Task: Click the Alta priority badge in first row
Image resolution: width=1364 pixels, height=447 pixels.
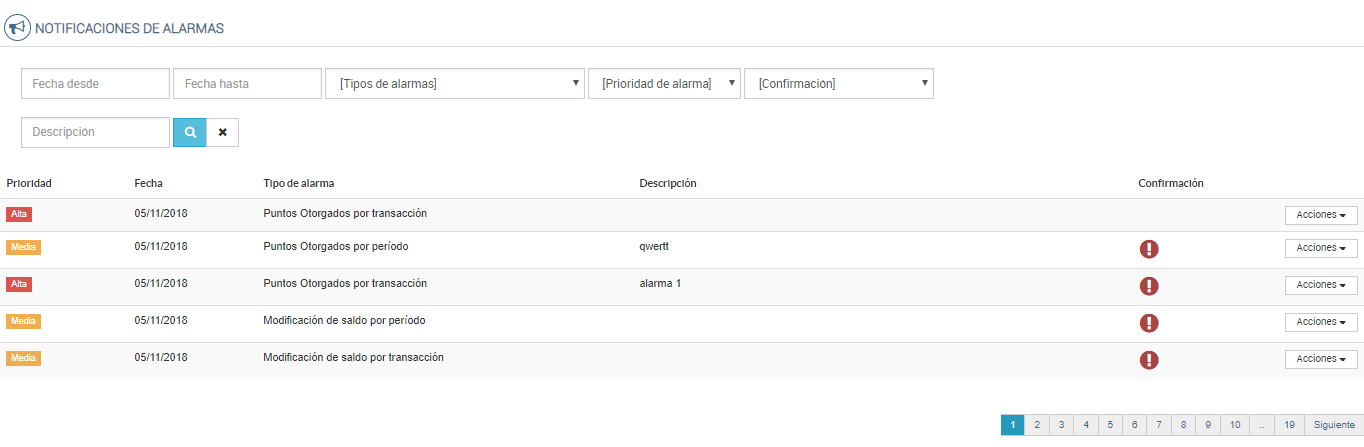Action: tap(19, 214)
